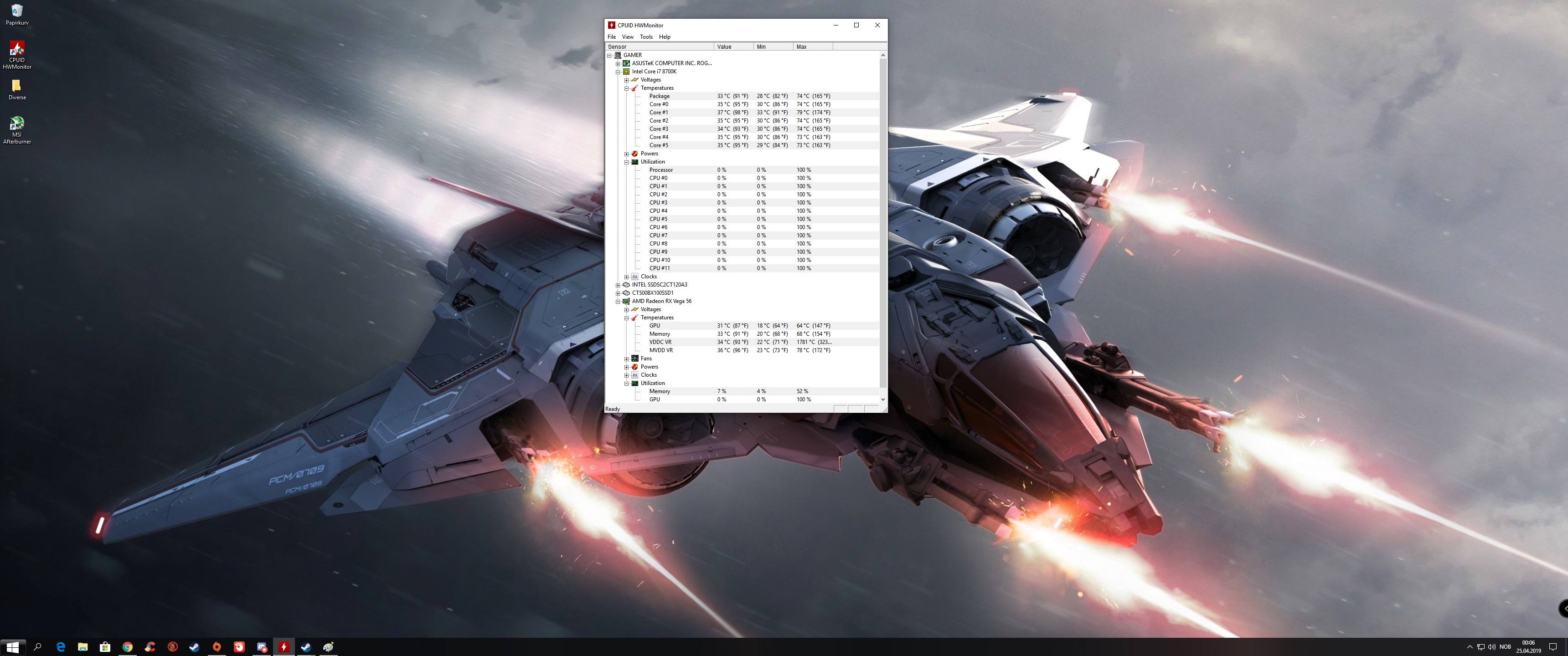
Task: Select the Diverse folder on desktop
Action: click(17, 89)
